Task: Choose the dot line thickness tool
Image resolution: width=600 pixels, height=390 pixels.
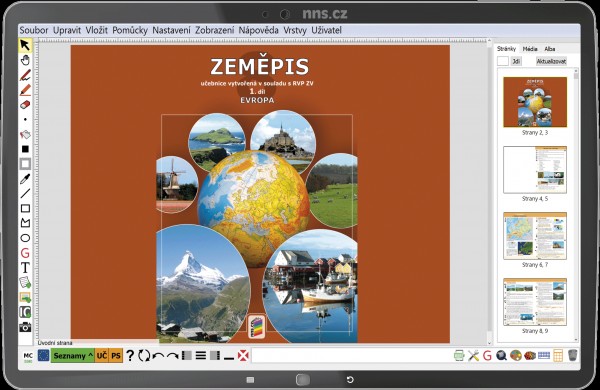Action: coord(25,119)
